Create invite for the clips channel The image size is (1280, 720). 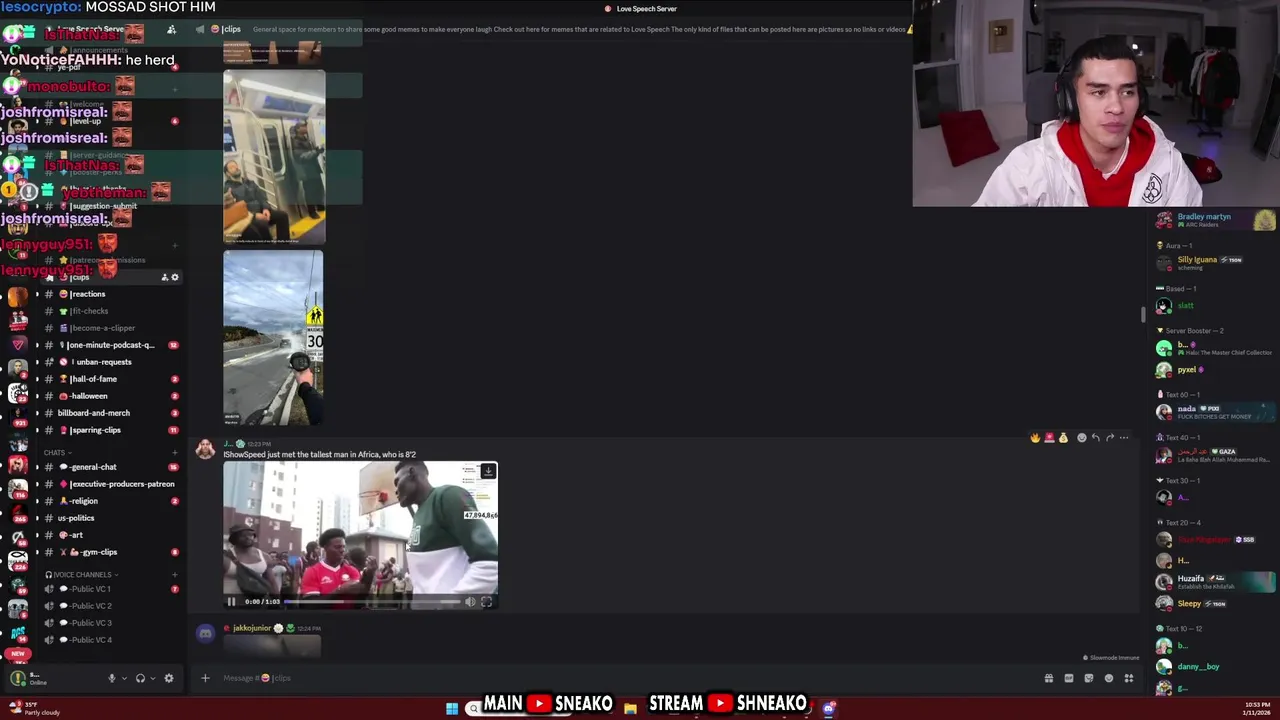(x=165, y=277)
